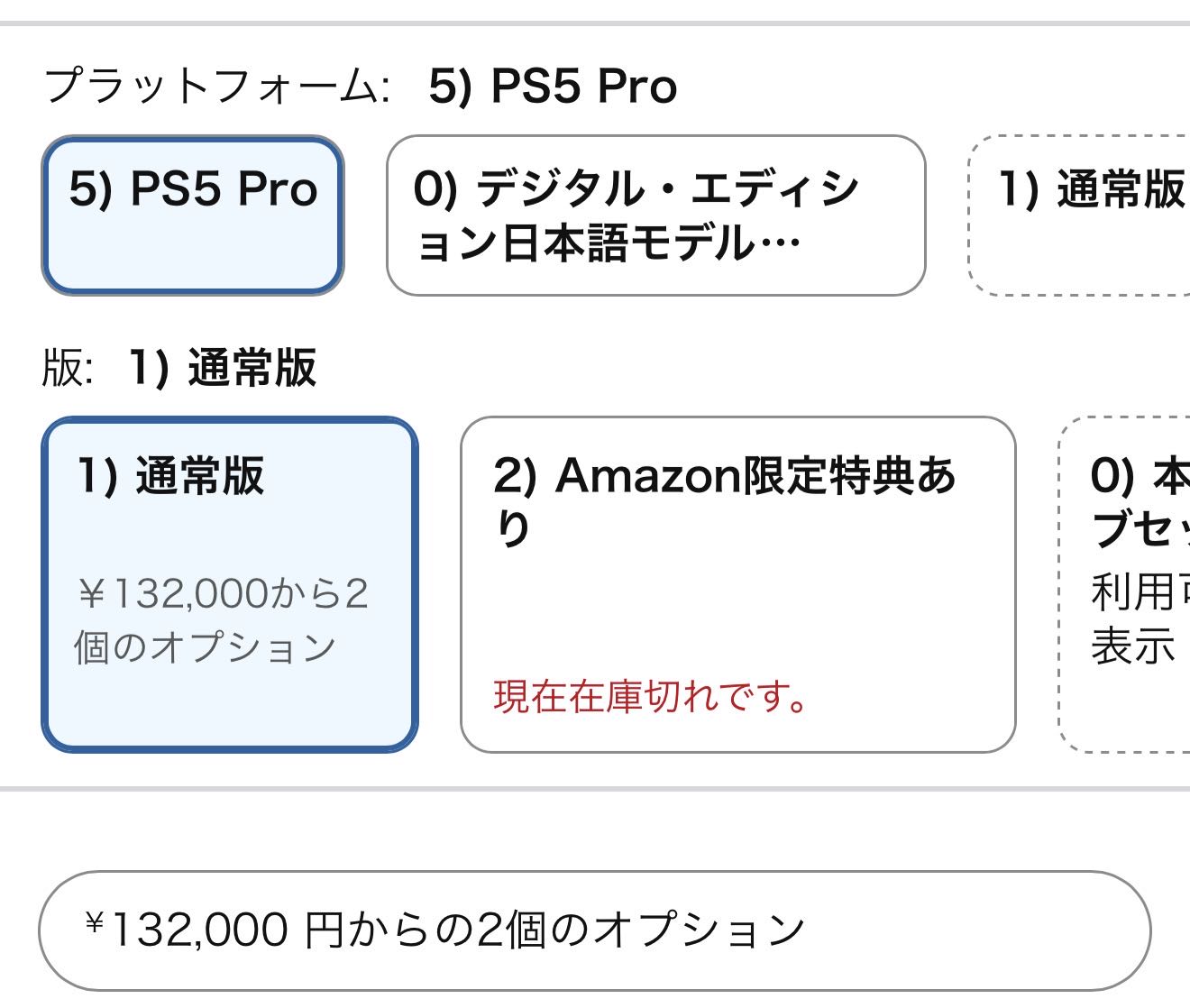Tap the 0) デジタル・エディシ title line
Viewport: 1190px width, 1008px height.
point(636,189)
